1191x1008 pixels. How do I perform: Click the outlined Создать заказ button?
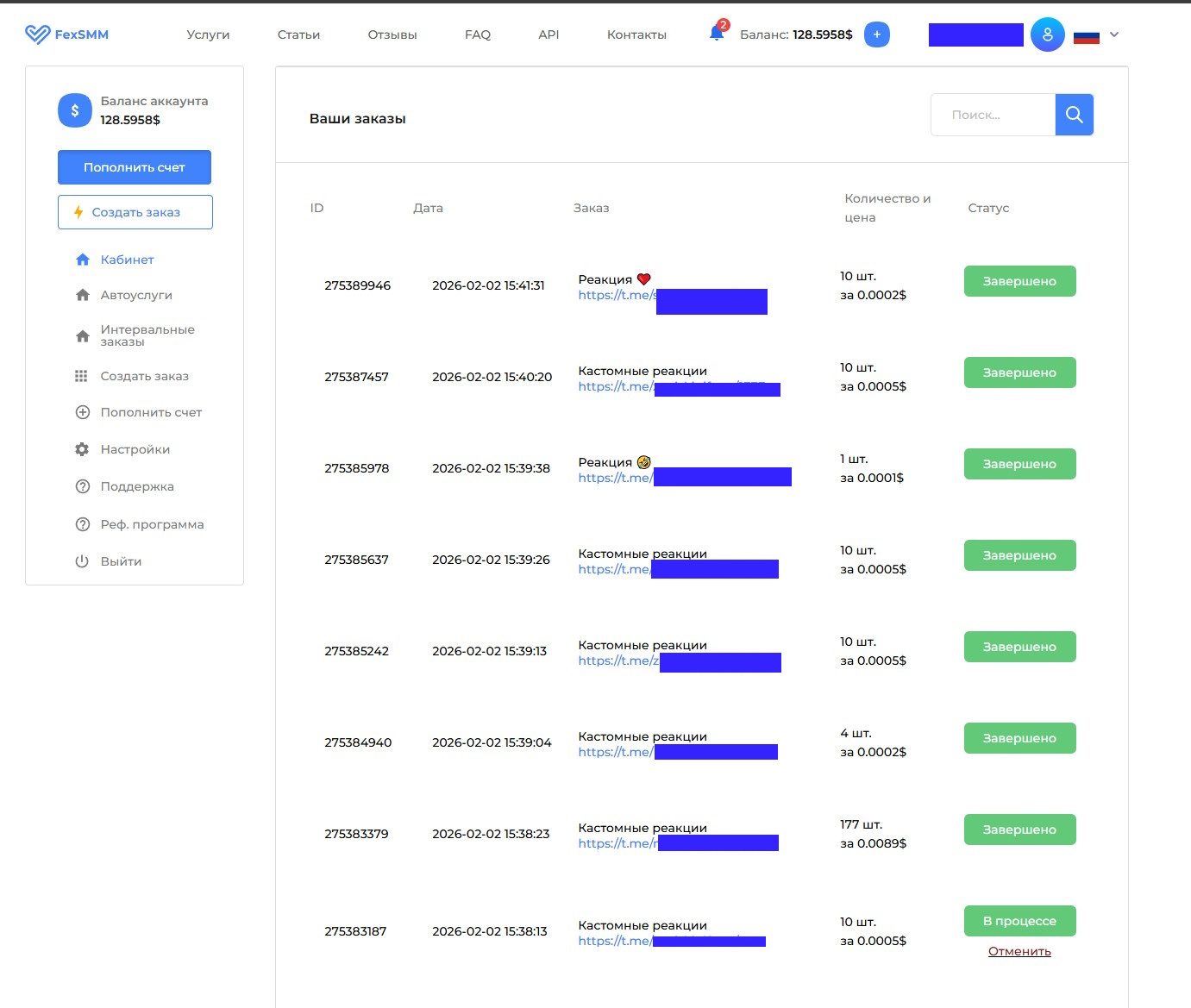(135, 212)
